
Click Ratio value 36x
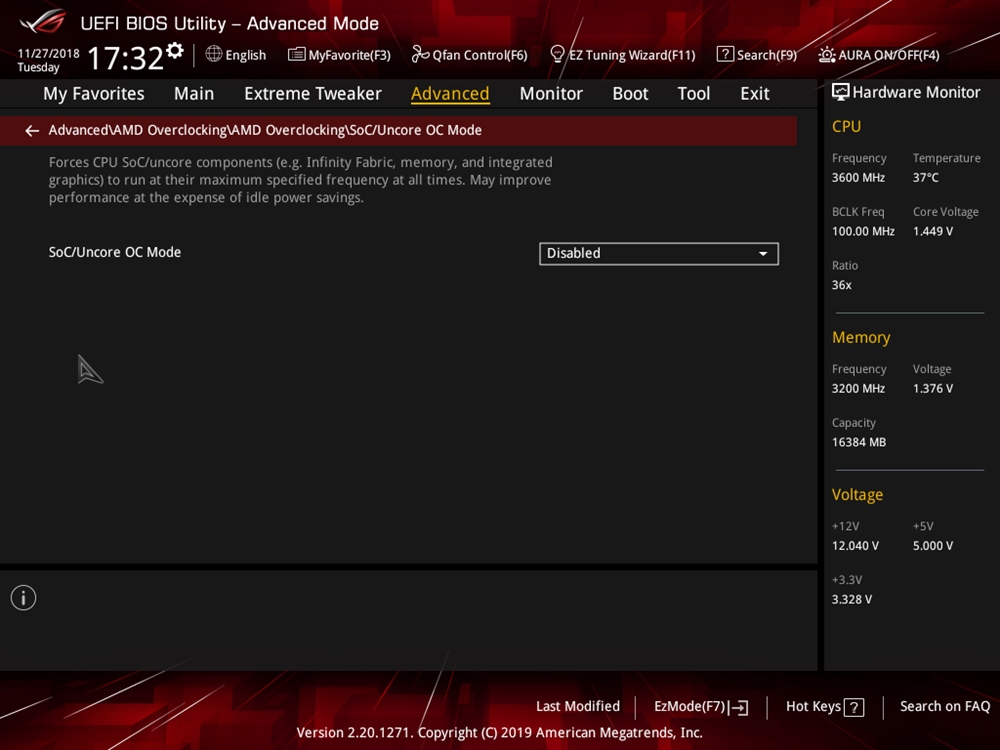pos(841,285)
